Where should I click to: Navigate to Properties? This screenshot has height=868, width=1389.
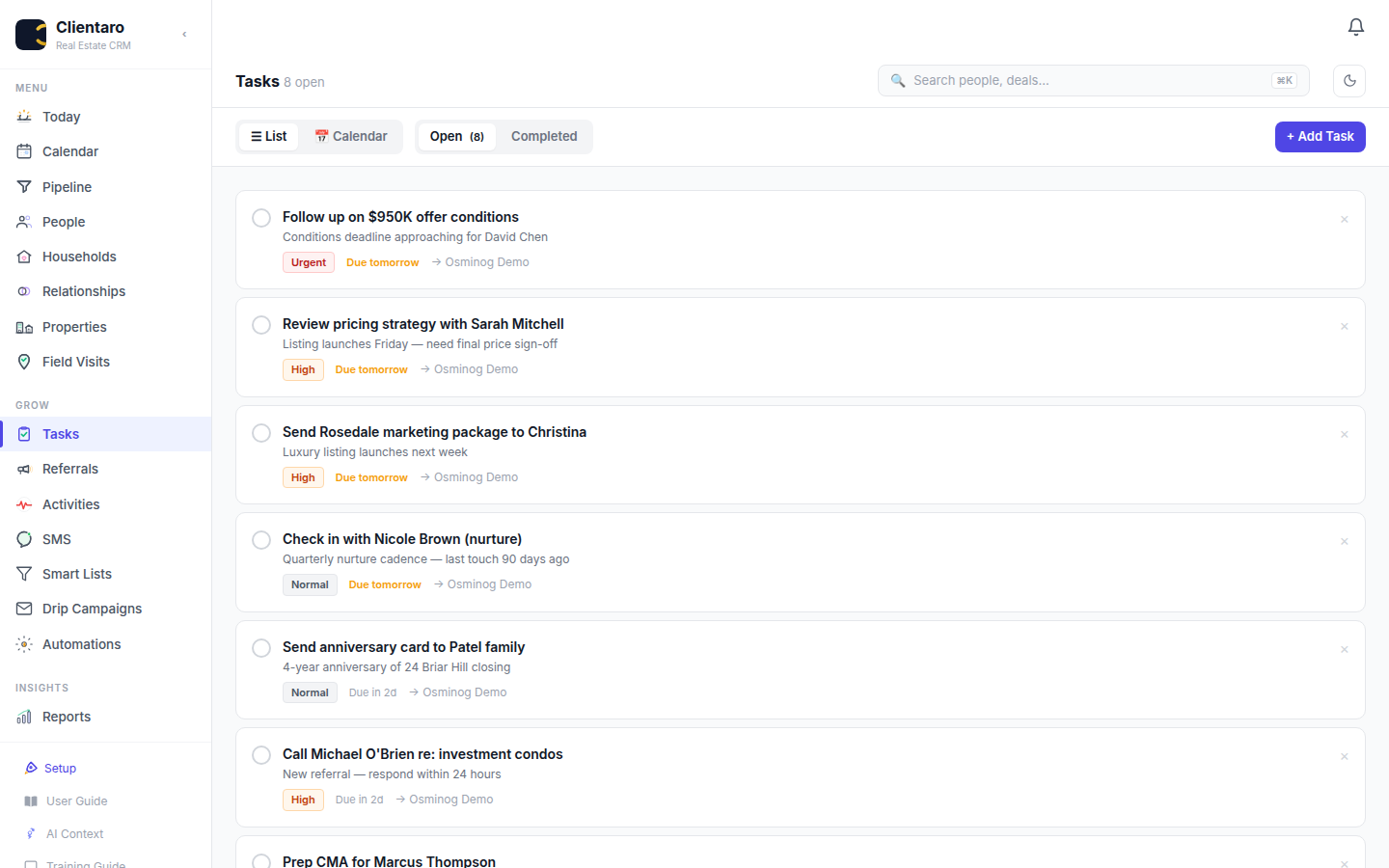coord(73,326)
